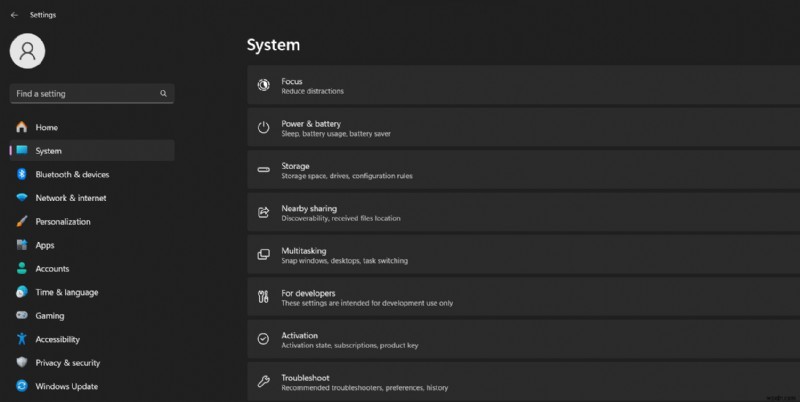Open the Focus settings title
The height and width of the screenshot is (402, 800).
click(292, 81)
